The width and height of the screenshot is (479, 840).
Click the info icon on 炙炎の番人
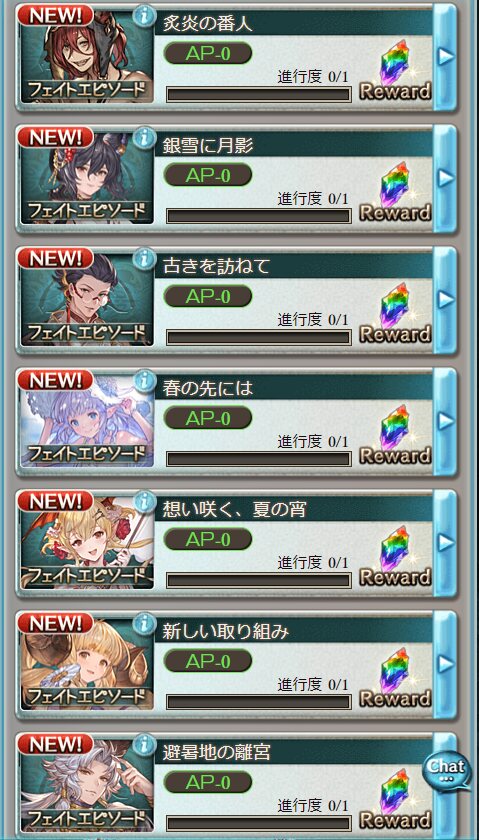click(141, 17)
